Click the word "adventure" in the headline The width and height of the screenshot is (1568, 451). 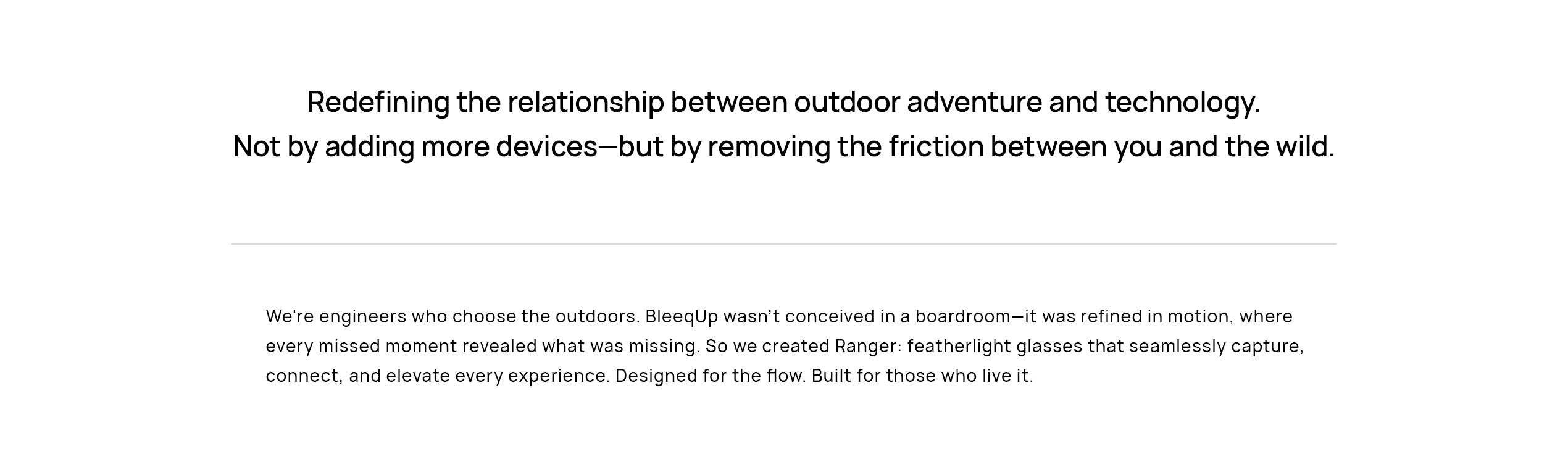(x=974, y=102)
